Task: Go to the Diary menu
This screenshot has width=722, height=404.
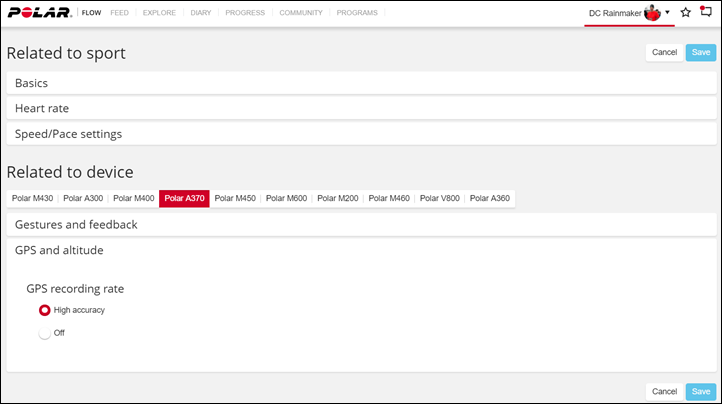Action: [200, 13]
